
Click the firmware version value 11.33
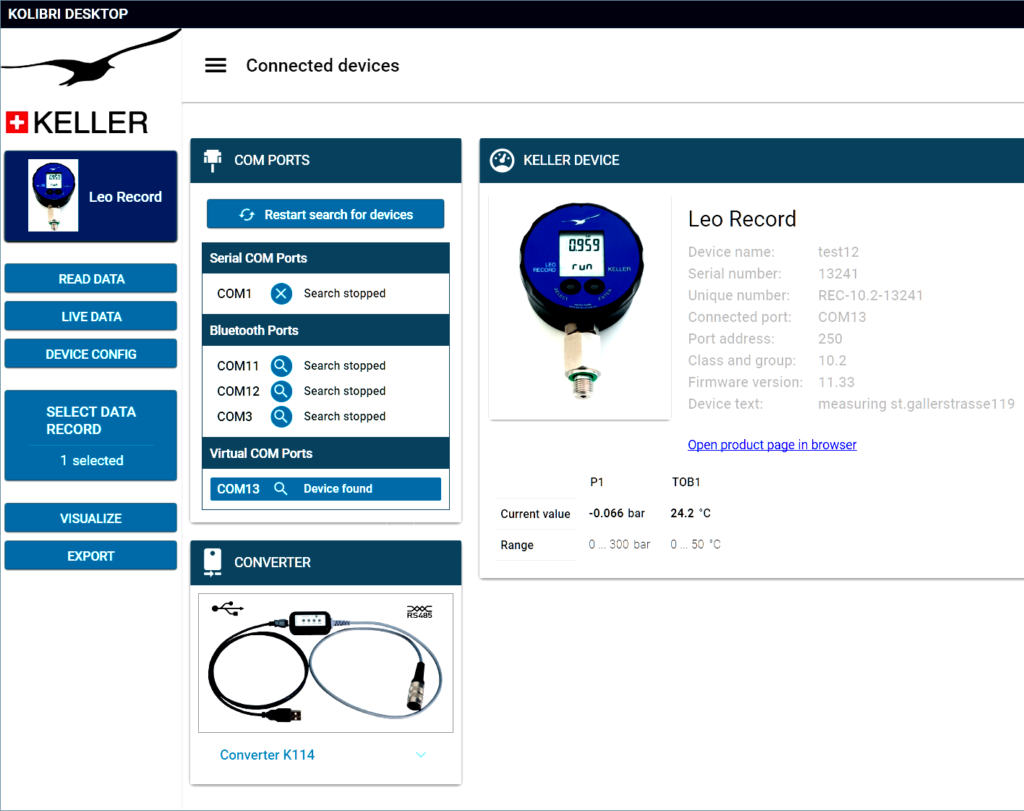(836, 382)
